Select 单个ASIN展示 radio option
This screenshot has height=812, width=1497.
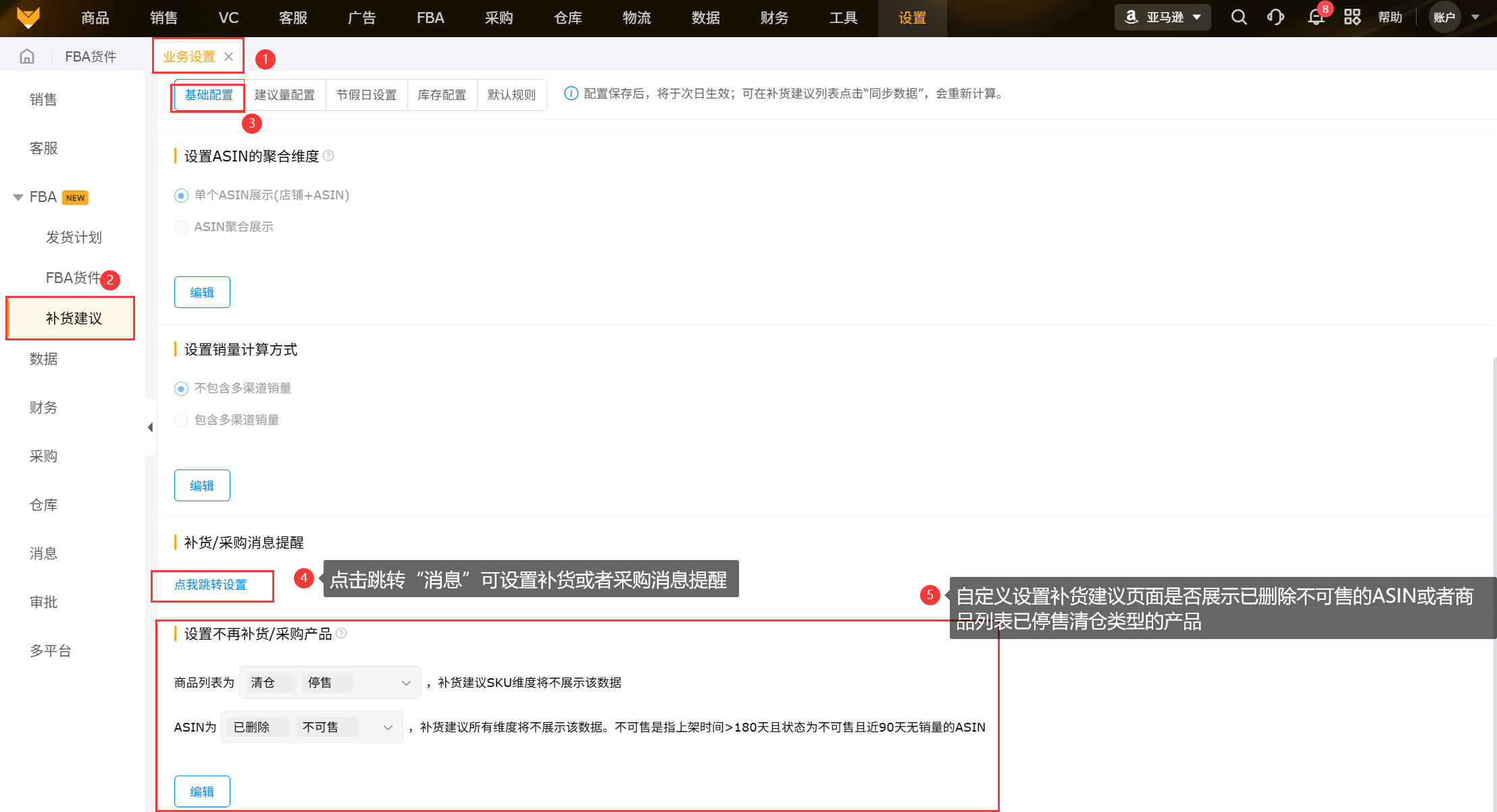click(x=181, y=195)
